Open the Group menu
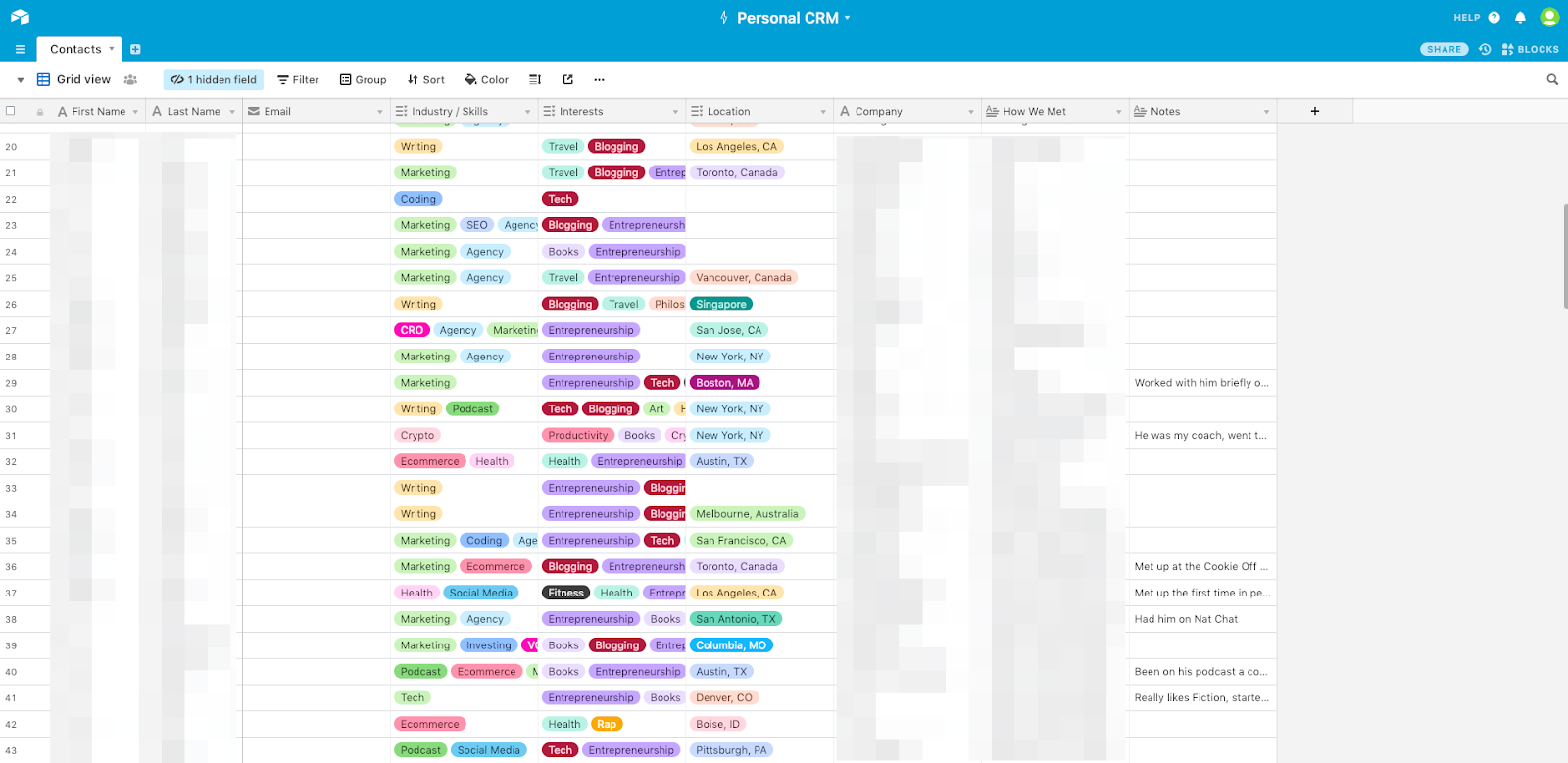 pyautogui.click(x=363, y=80)
